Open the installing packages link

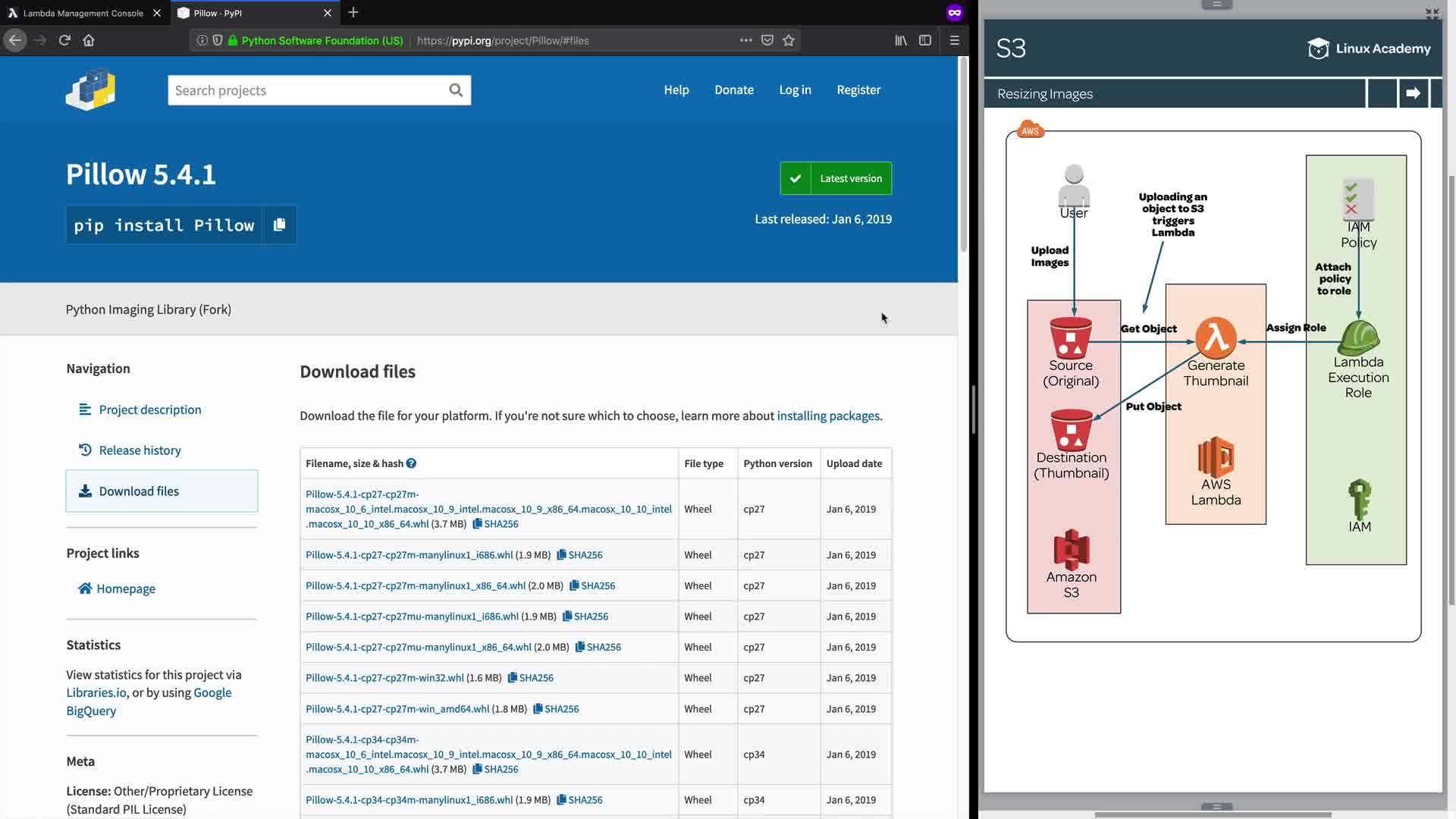(828, 416)
